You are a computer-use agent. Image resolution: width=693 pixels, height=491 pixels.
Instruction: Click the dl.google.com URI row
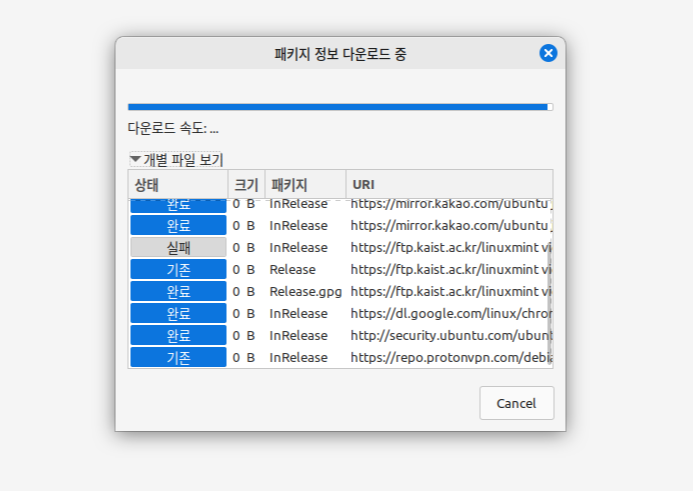click(451, 314)
